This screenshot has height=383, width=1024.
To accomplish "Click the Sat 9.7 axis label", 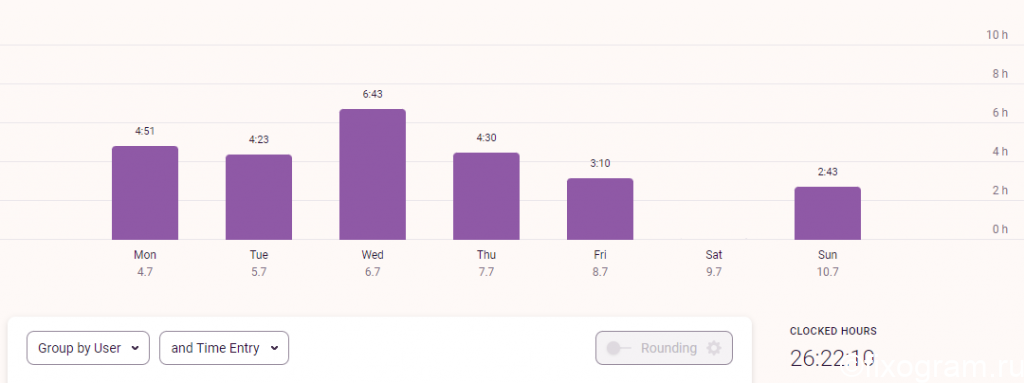I will coord(714,263).
